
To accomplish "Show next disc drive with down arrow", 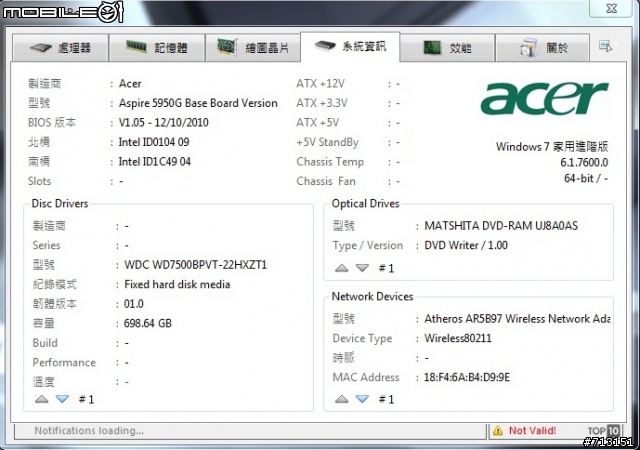I will 62,399.
